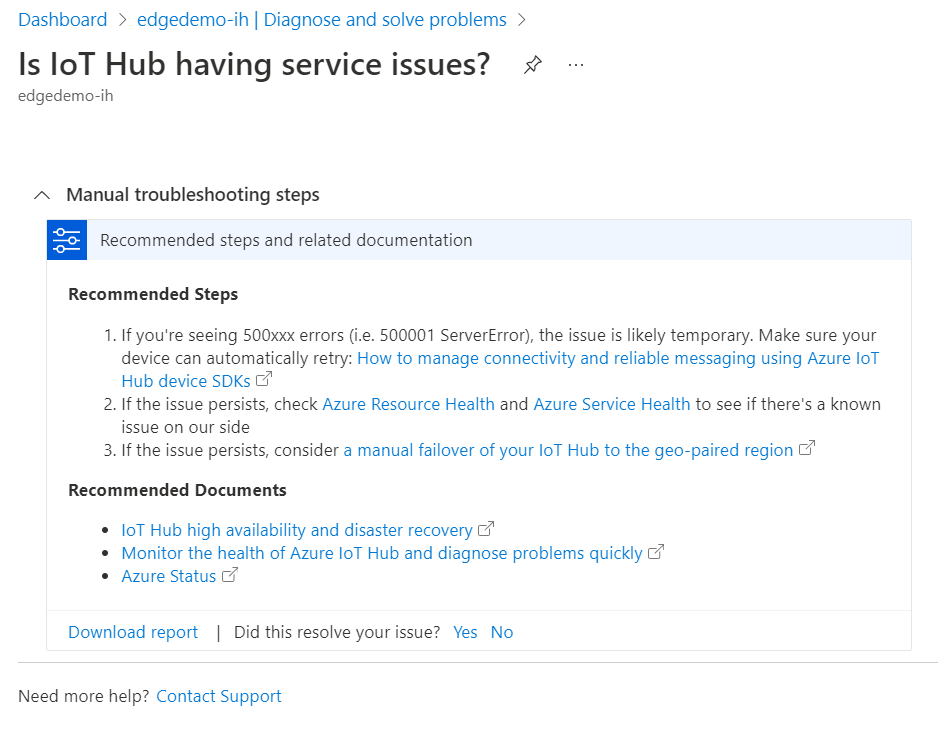This screenshot has height=741, width=938.
Task: Download the troubleshooting report
Action: pos(132,631)
